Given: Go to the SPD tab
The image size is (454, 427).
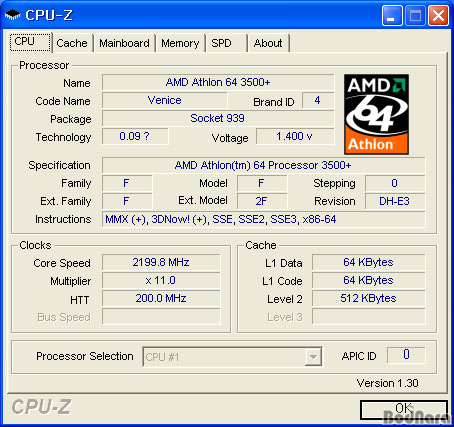Looking at the screenshot, I should coord(226,43).
